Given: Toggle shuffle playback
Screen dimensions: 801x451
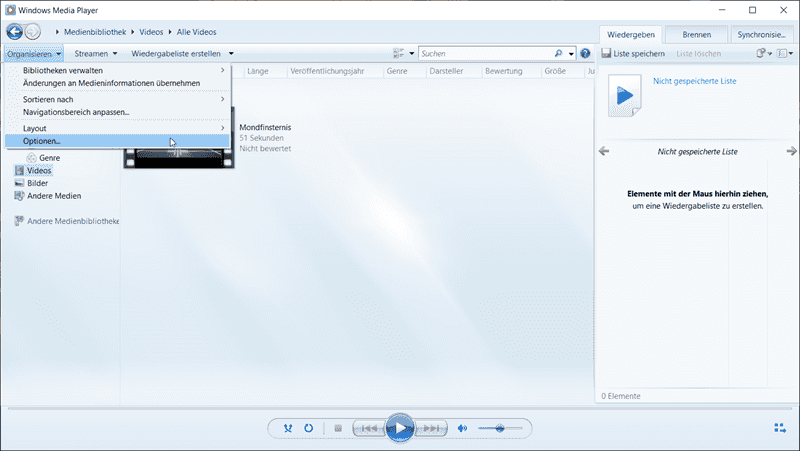Looking at the screenshot, I should [288, 428].
